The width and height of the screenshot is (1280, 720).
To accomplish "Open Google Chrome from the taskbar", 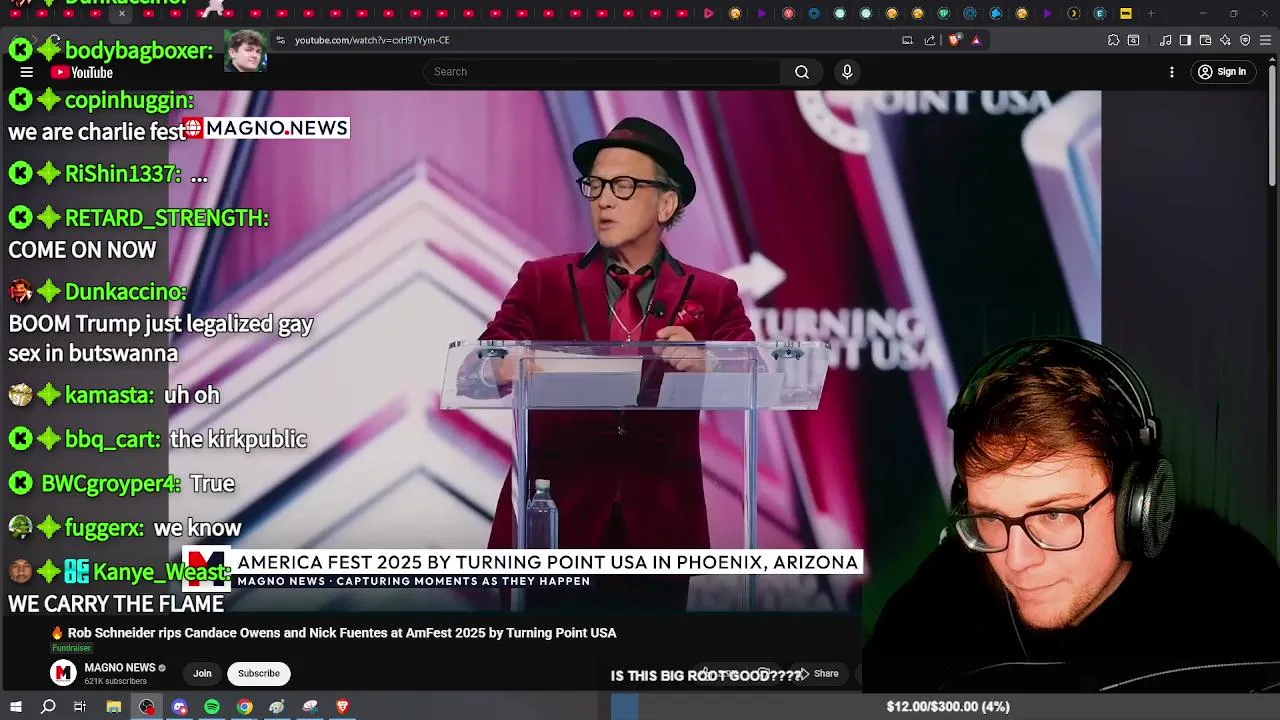I will tap(244, 707).
